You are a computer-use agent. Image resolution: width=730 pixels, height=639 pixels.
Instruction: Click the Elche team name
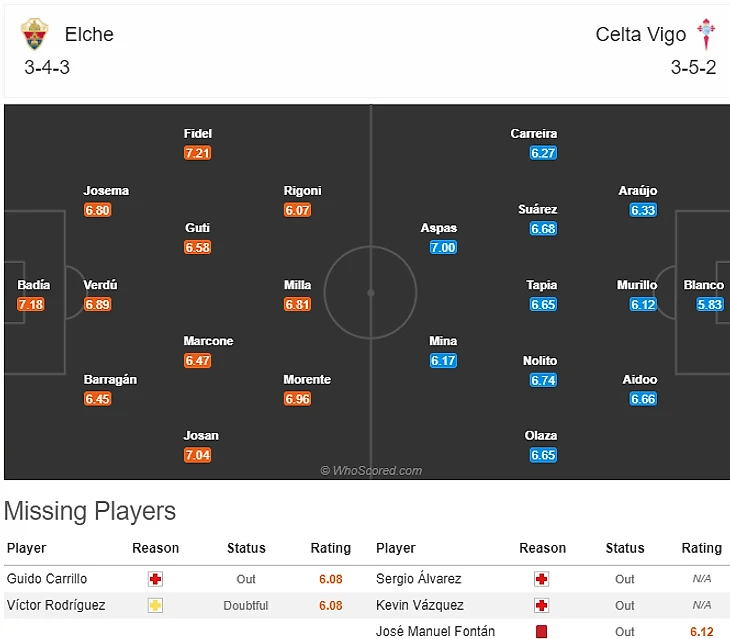click(89, 34)
